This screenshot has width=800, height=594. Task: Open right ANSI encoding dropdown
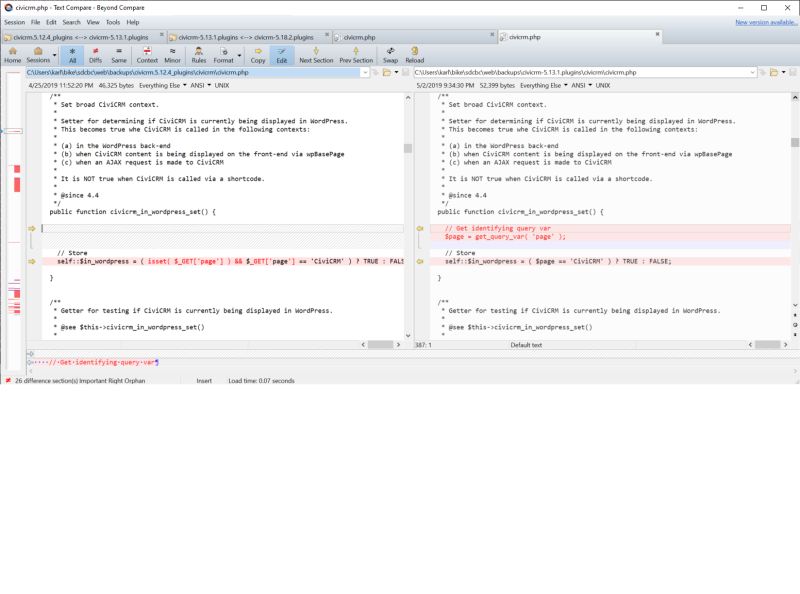(581, 86)
